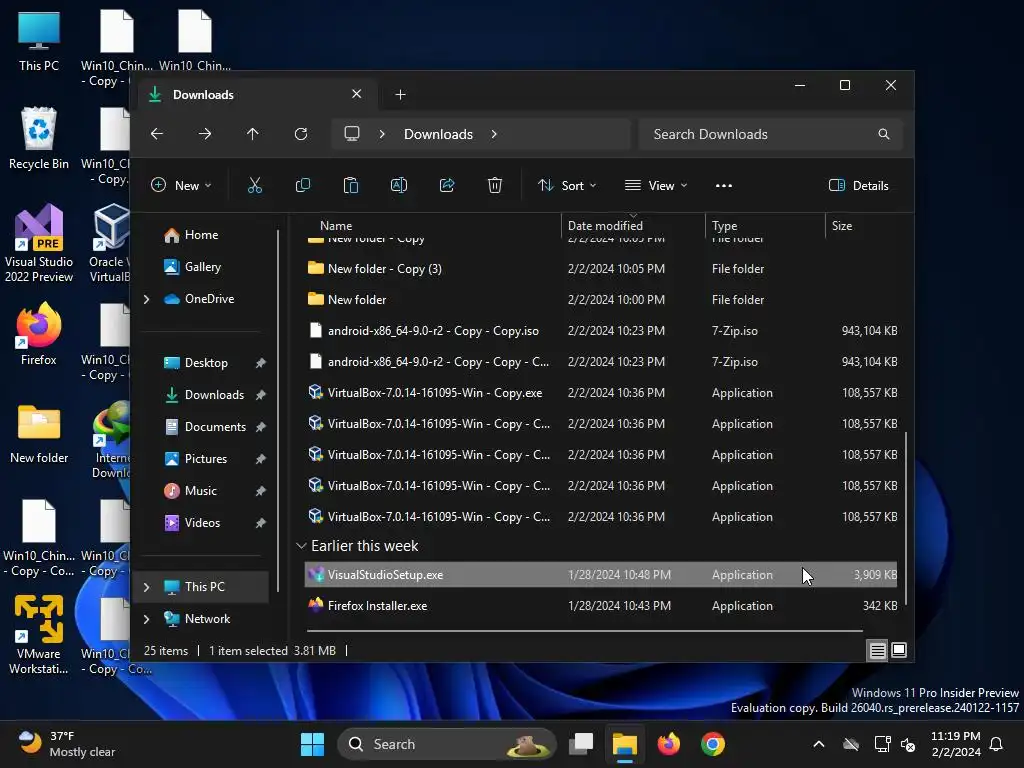
Task: Close the Downloads tab
Action: [x=357, y=94]
